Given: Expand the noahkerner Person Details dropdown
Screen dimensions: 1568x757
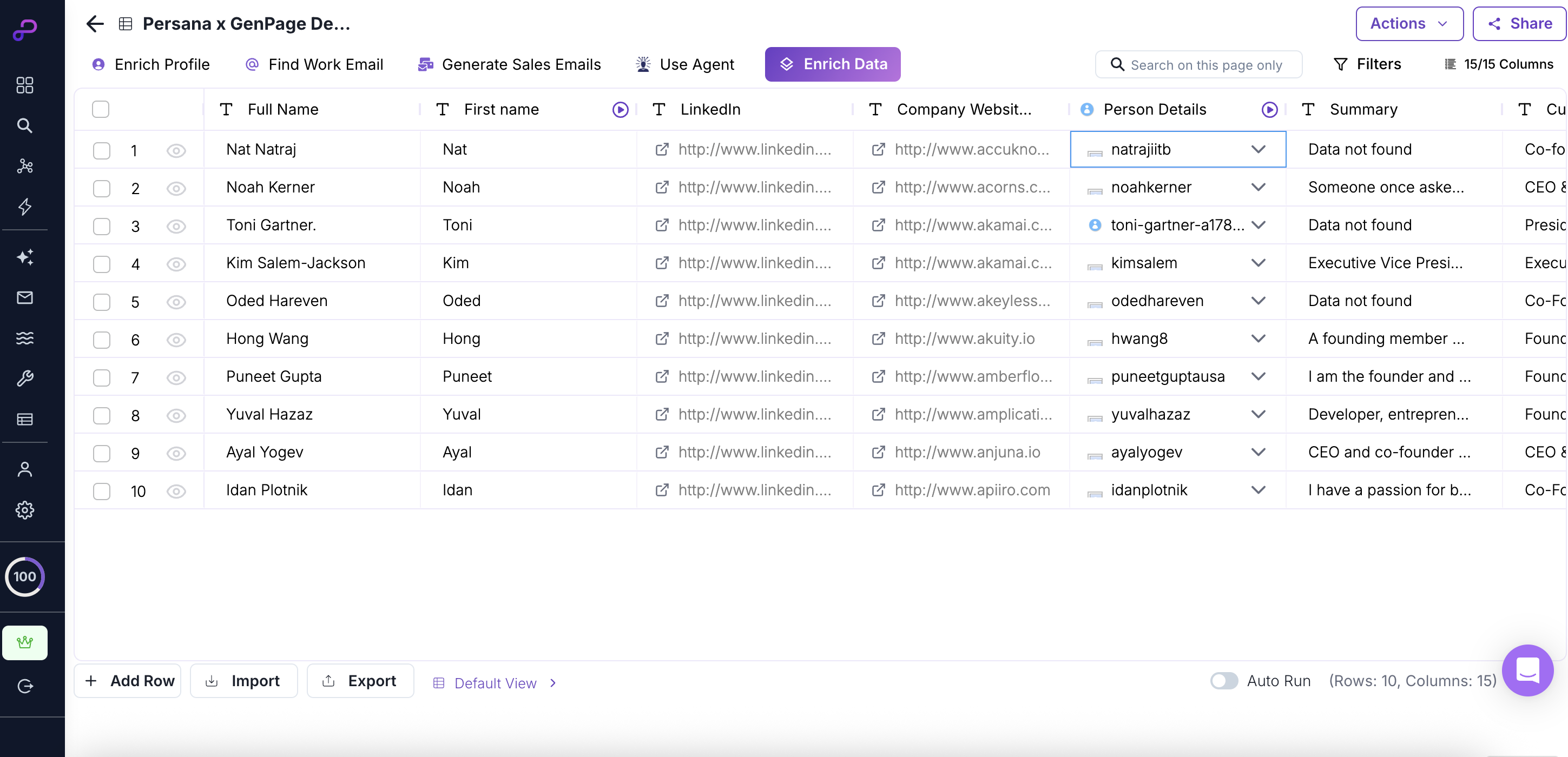Looking at the screenshot, I should pyautogui.click(x=1258, y=188).
